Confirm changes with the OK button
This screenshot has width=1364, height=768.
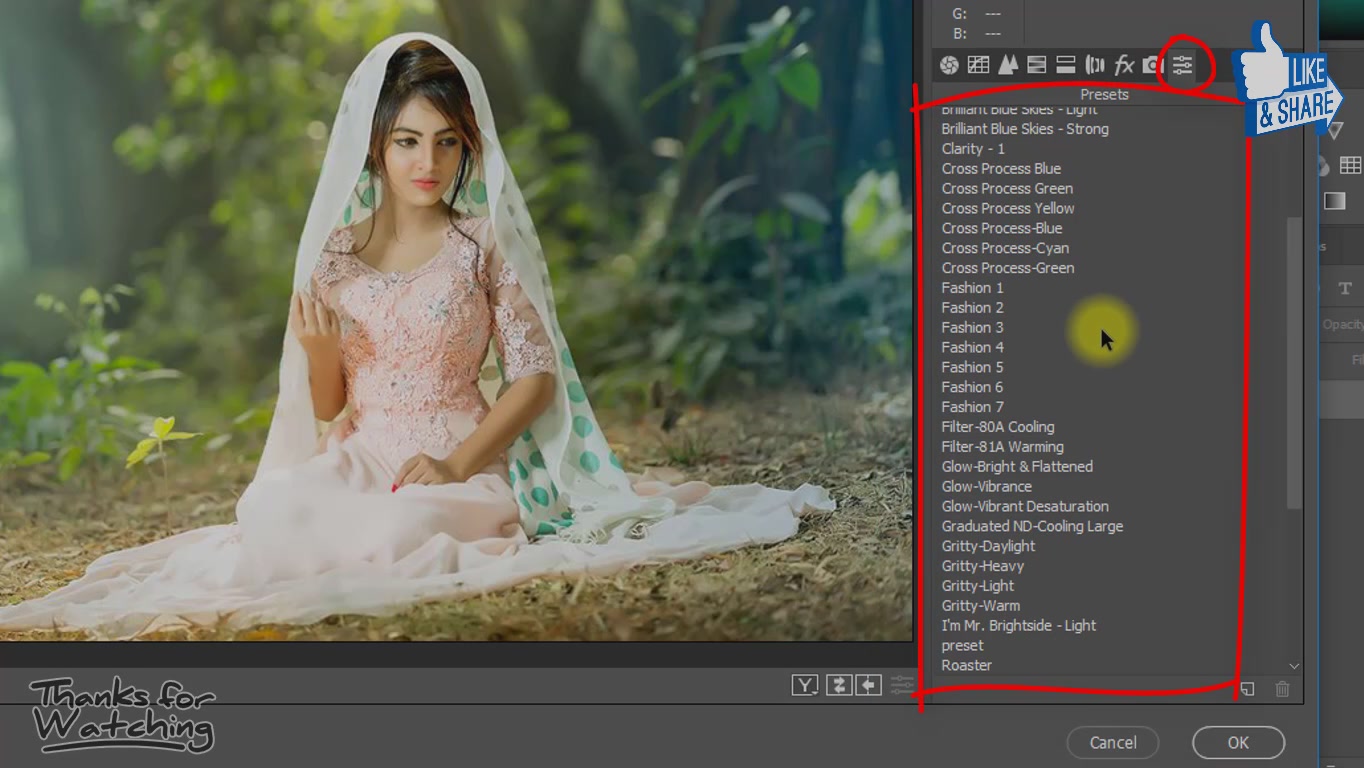click(x=1238, y=742)
